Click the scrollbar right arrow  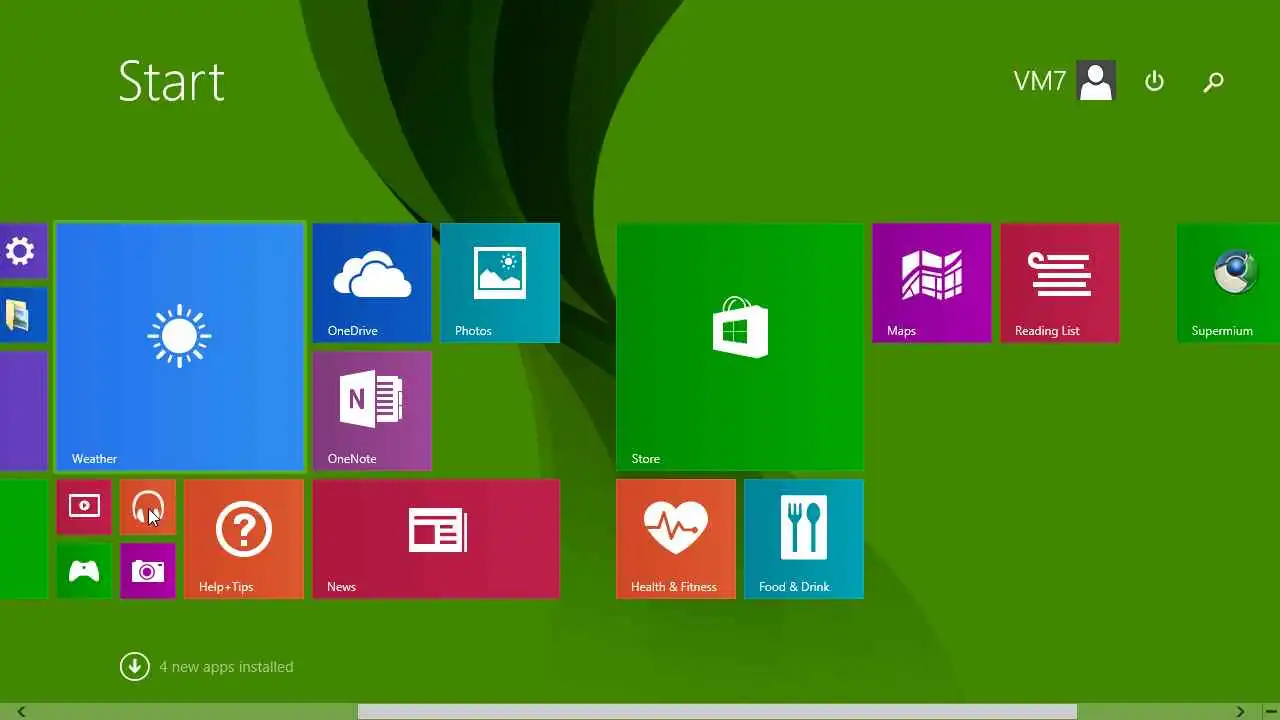point(1241,712)
